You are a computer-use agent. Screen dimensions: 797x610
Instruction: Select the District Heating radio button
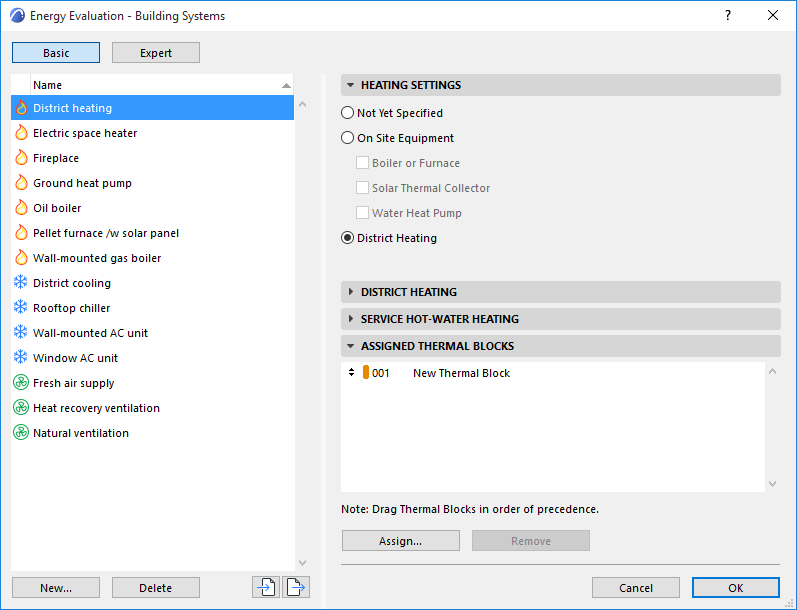(x=347, y=238)
